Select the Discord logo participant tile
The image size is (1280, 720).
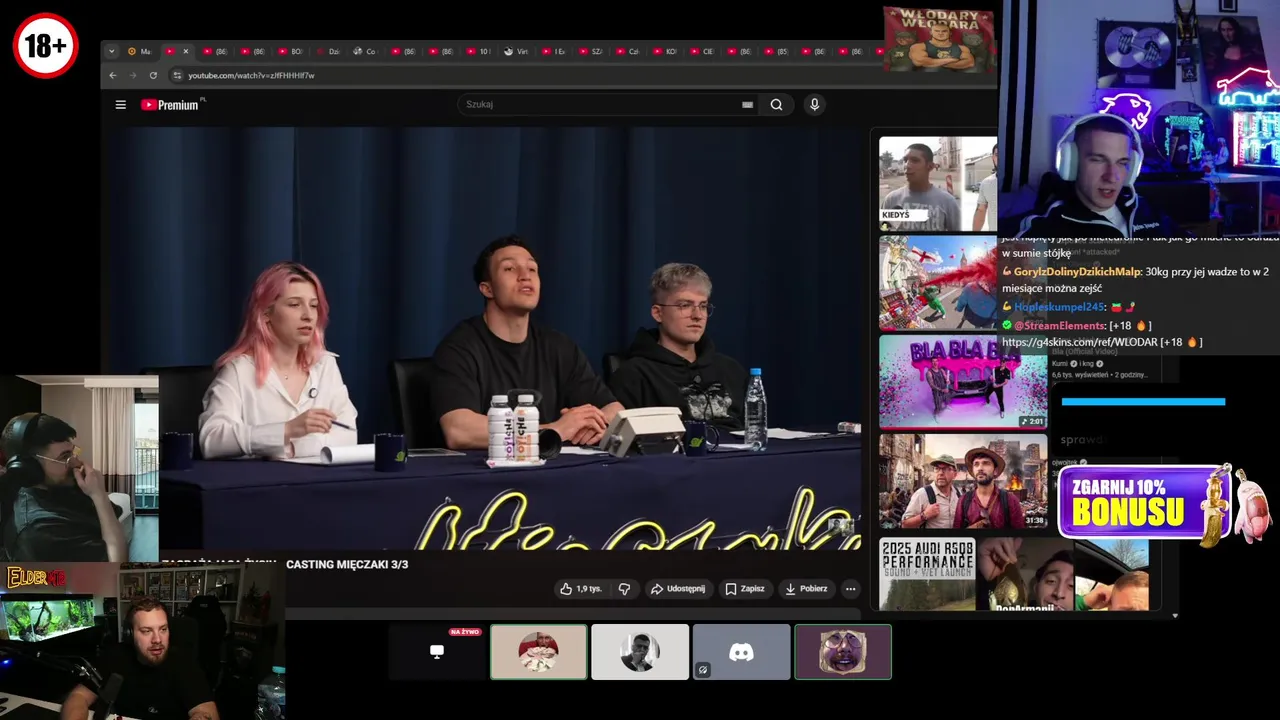741,652
